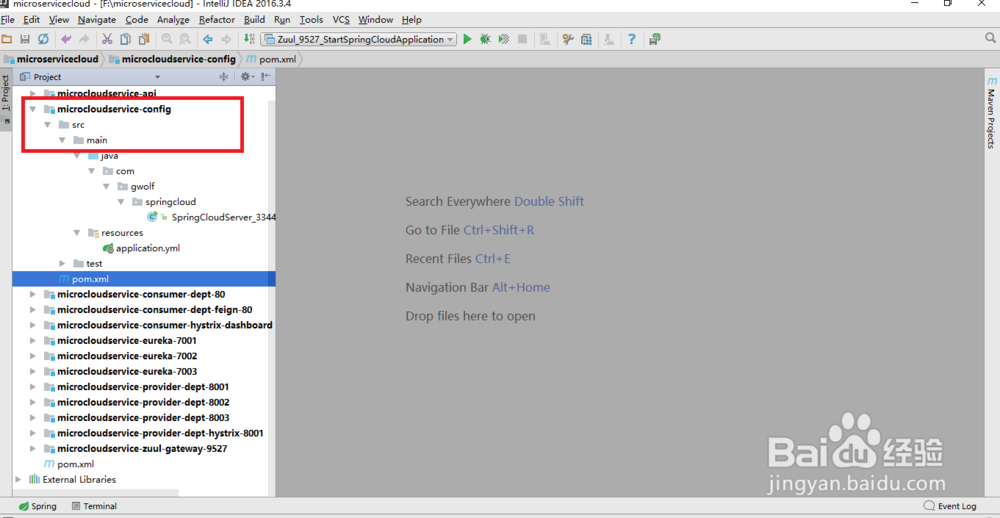
Task: Hide the Project panel with collapse icon
Action: point(265,77)
